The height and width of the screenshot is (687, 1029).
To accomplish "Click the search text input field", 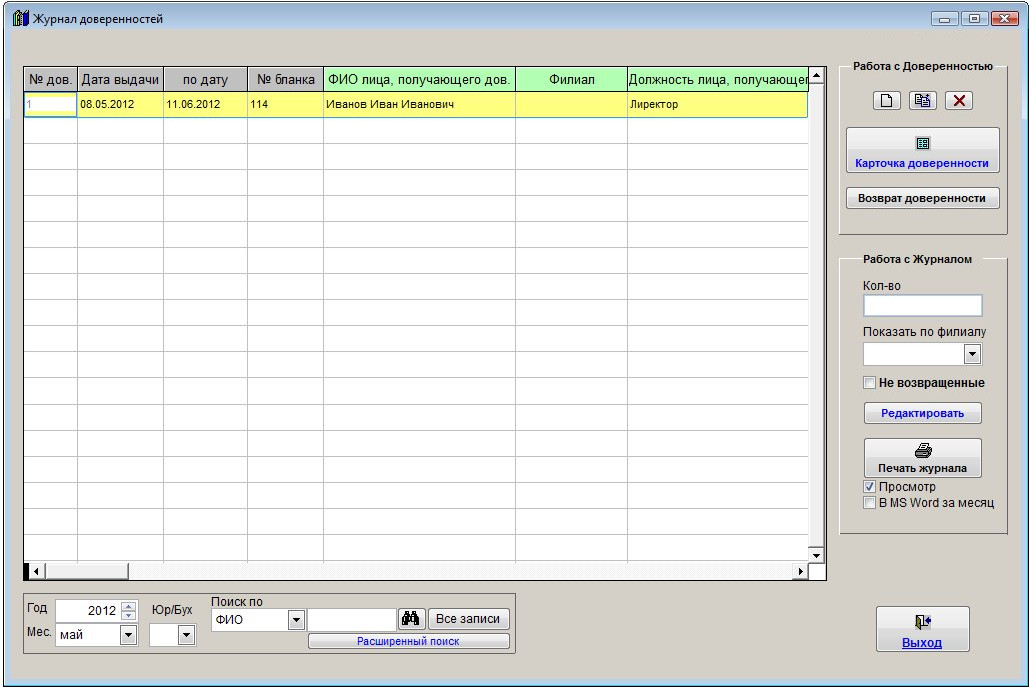I will (352, 619).
